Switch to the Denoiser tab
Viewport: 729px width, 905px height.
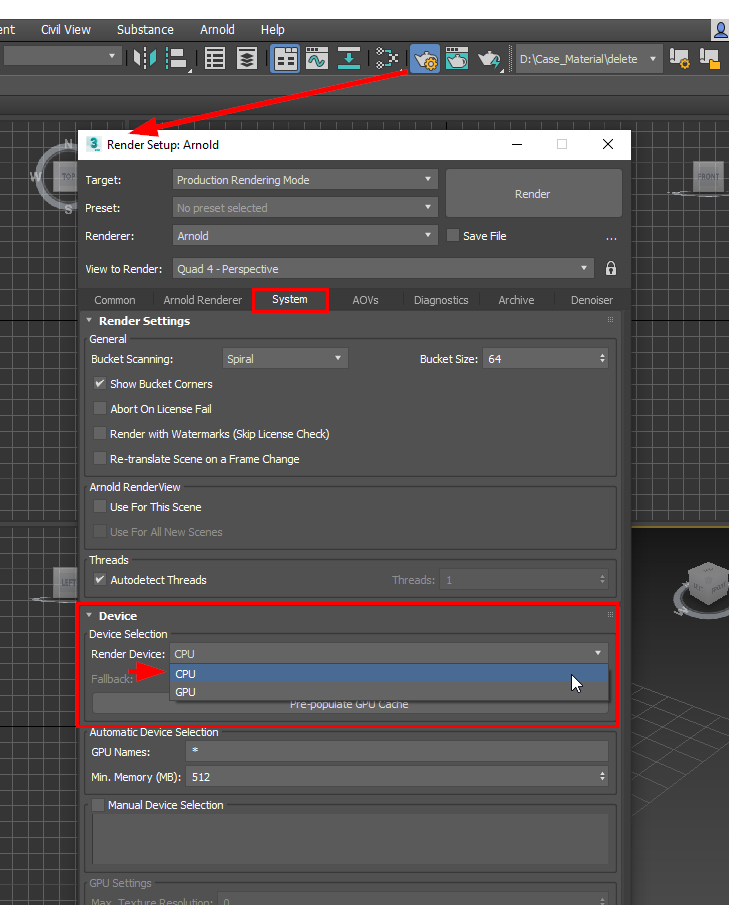point(592,300)
